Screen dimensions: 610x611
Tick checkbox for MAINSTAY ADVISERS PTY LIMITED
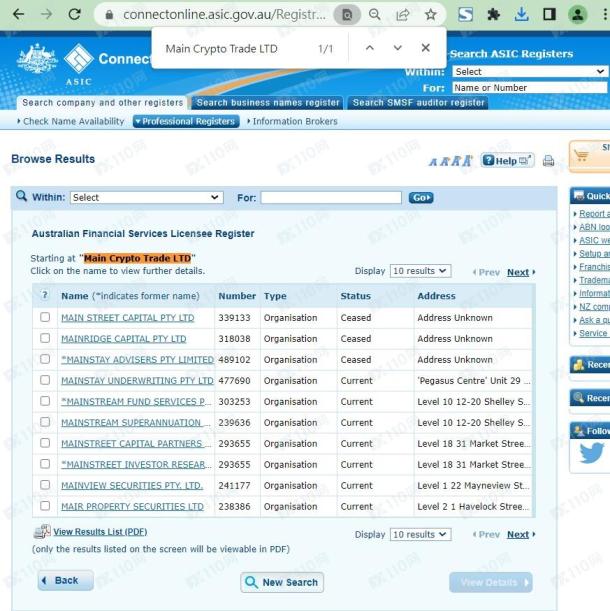pyautogui.click(x=45, y=359)
